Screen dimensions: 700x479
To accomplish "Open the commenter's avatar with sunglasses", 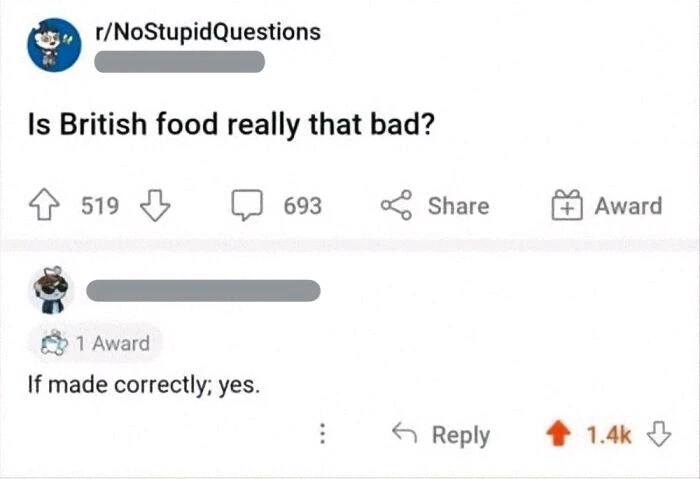I will click(x=53, y=290).
